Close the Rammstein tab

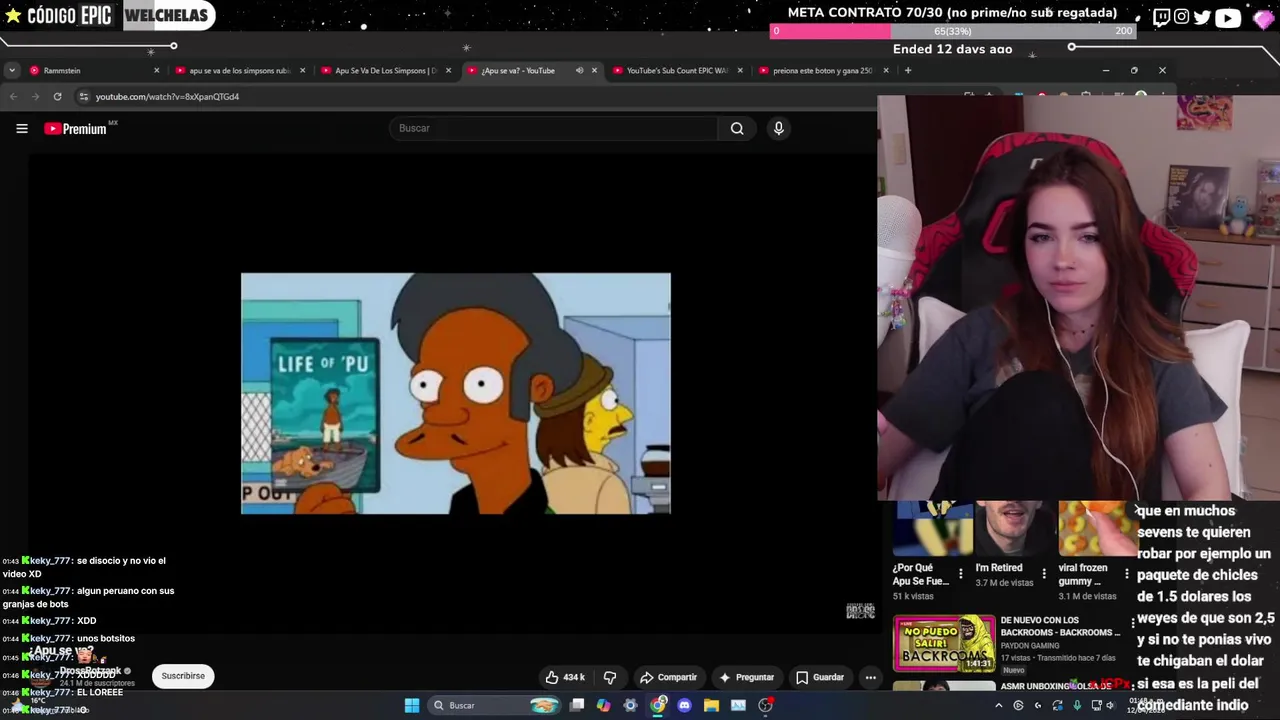156,70
